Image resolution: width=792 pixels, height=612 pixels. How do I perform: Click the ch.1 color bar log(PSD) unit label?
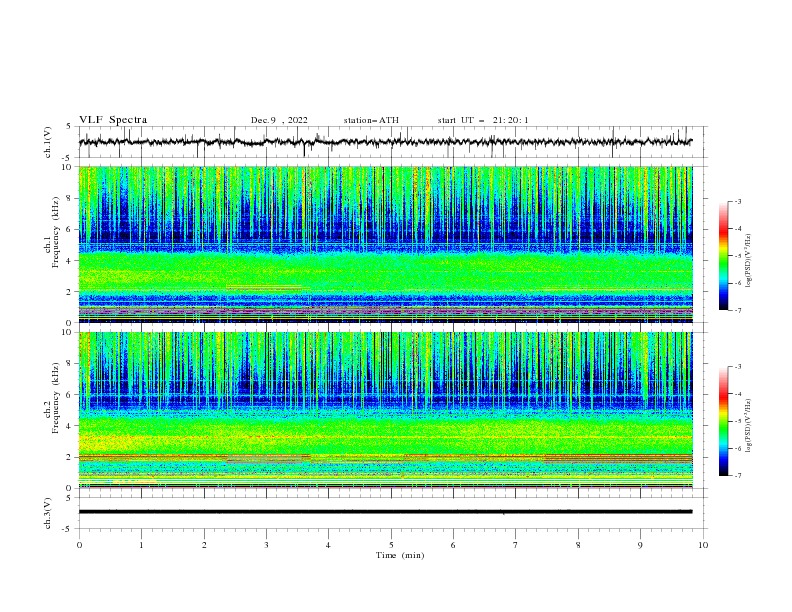point(749,261)
